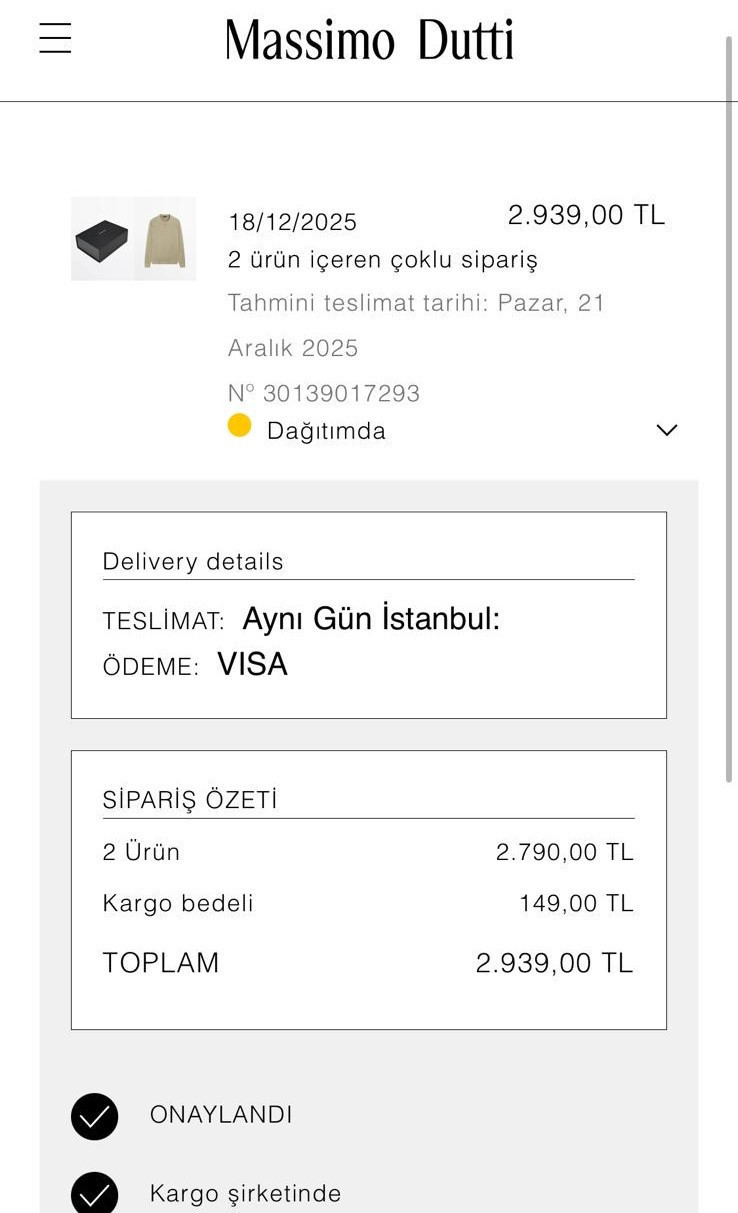Click the Dağıtımda status label

(326, 431)
